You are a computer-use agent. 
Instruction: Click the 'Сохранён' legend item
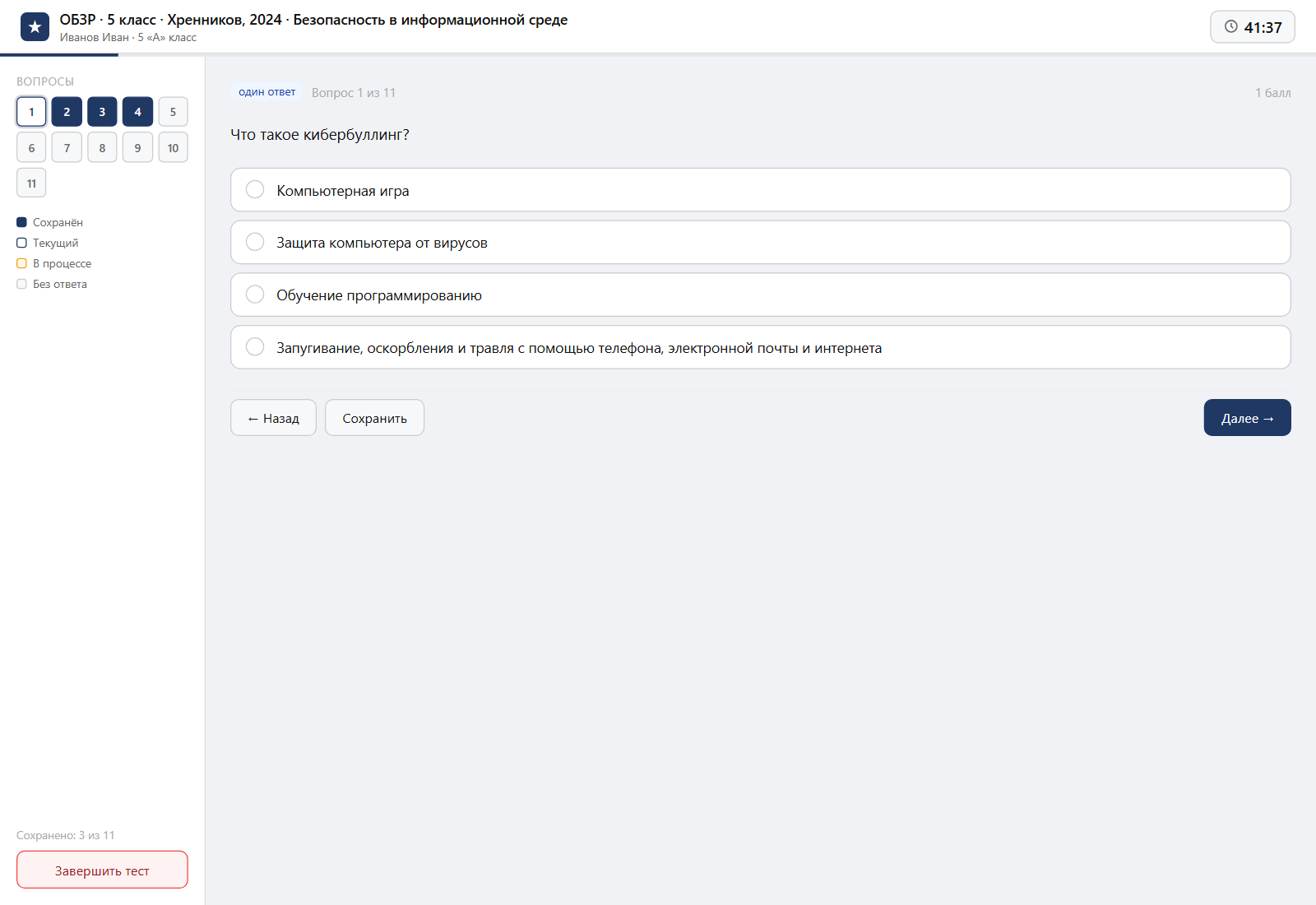click(x=49, y=222)
